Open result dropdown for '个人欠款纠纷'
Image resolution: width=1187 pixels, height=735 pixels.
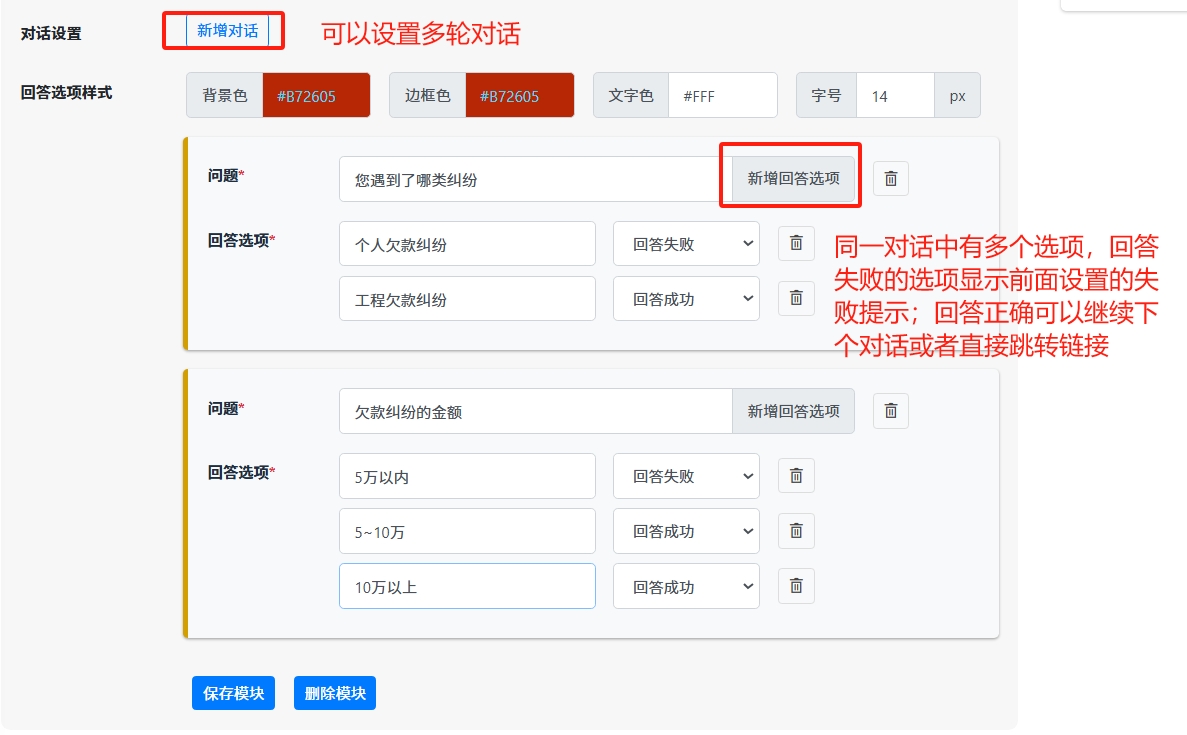click(686, 243)
